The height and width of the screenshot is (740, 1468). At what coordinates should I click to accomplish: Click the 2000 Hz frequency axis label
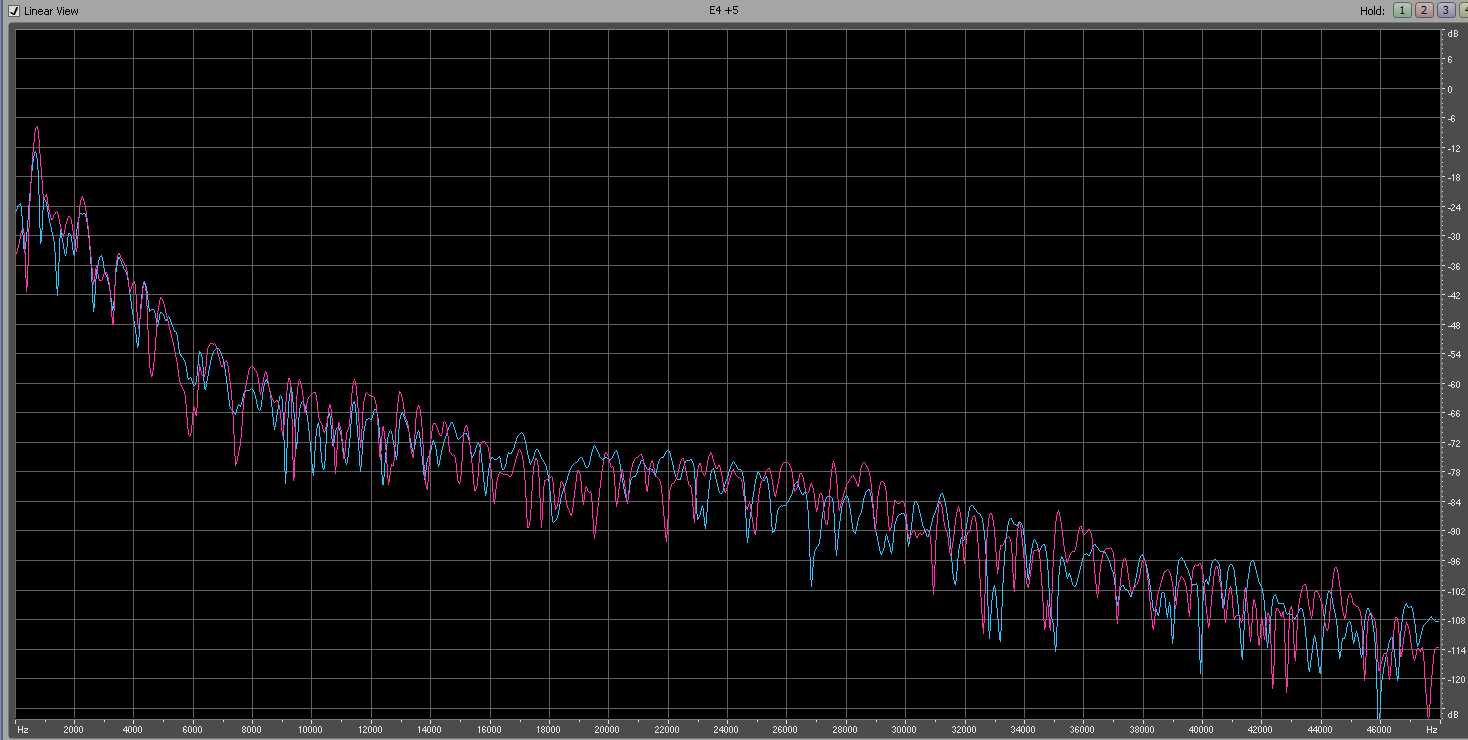pos(73,730)
